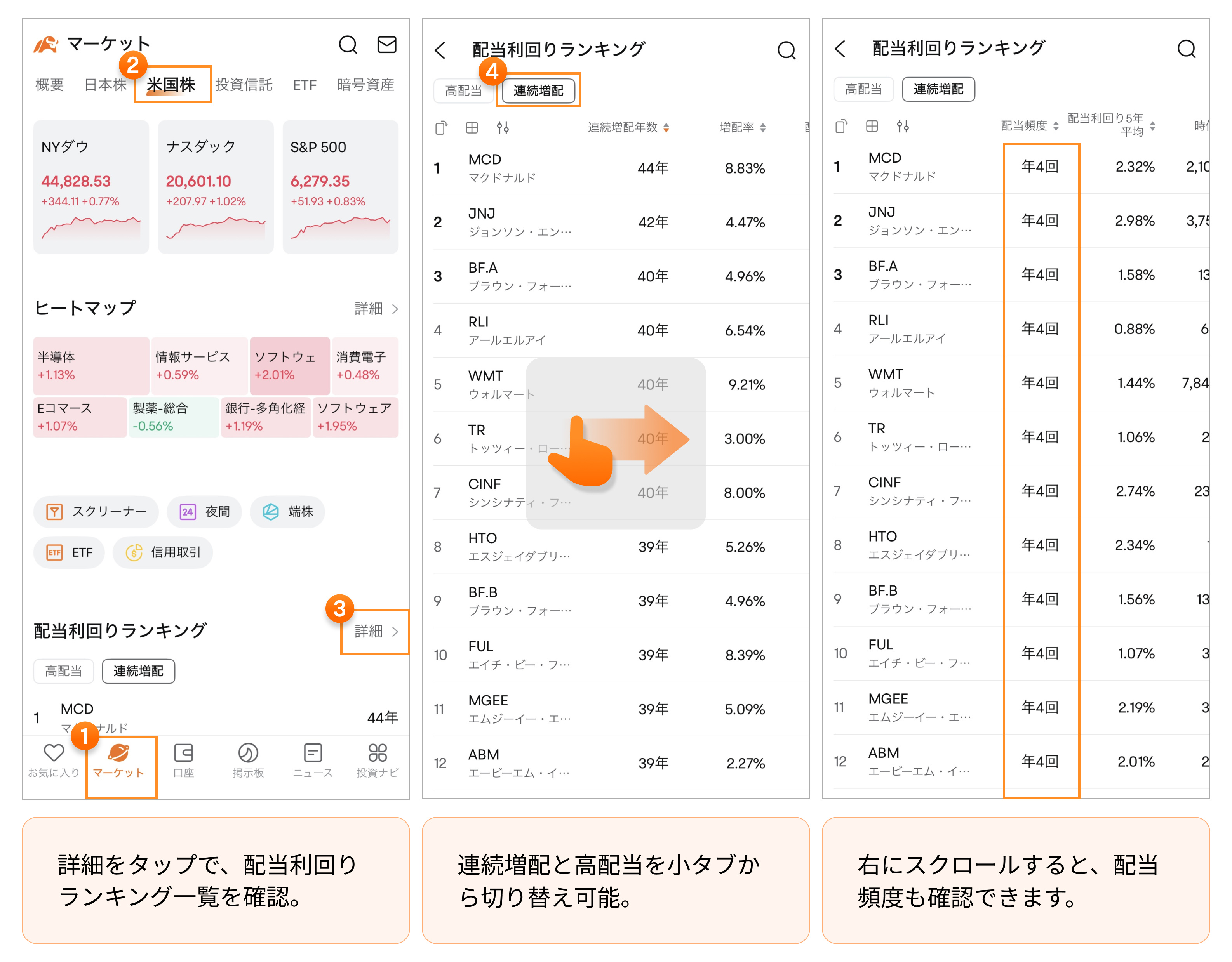Select 高配当 sub-tab in middle screen
The height and width of the screenshot is (962, 1232).
[464, 90]
